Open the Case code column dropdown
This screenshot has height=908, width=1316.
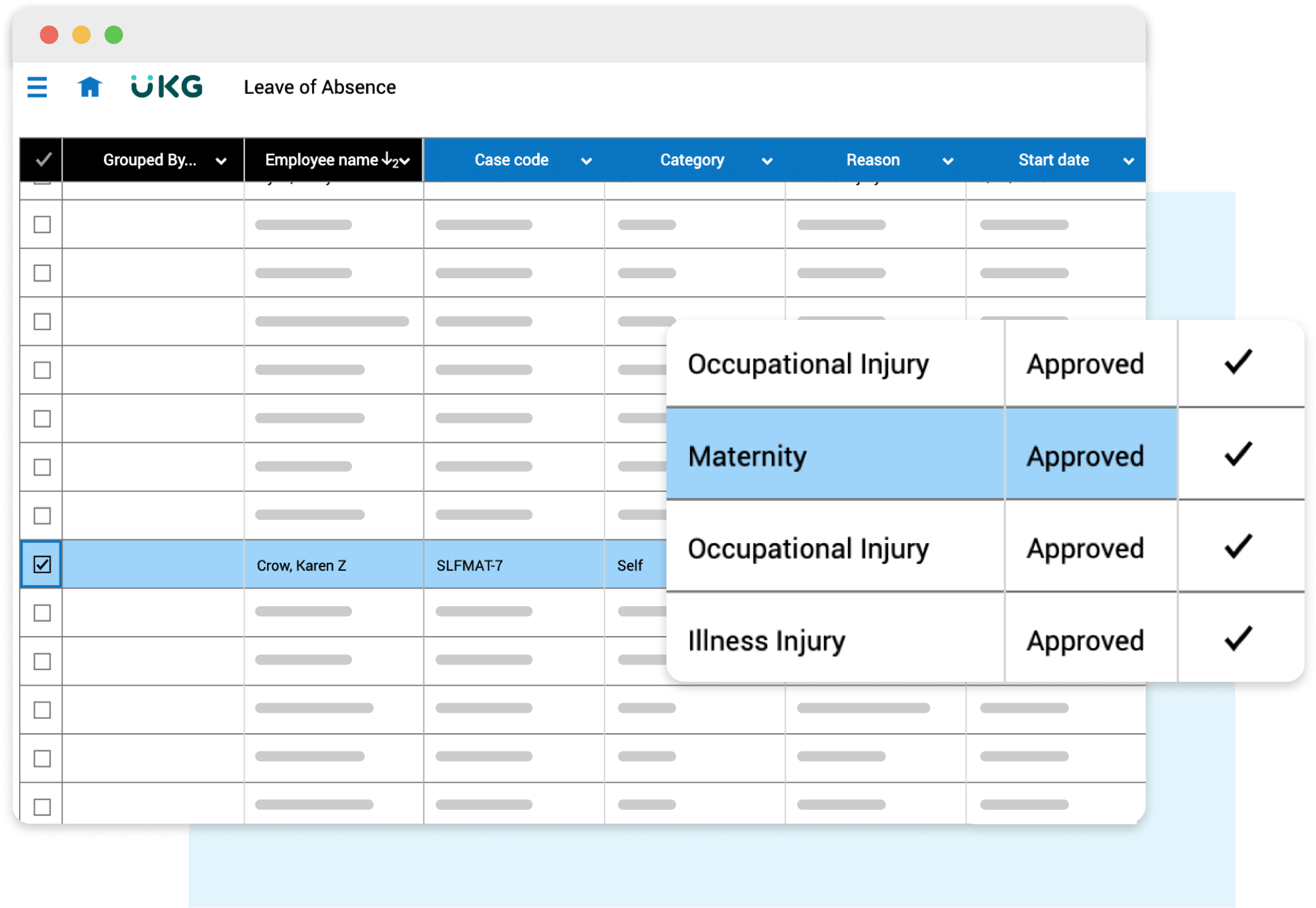coord(586,161)
